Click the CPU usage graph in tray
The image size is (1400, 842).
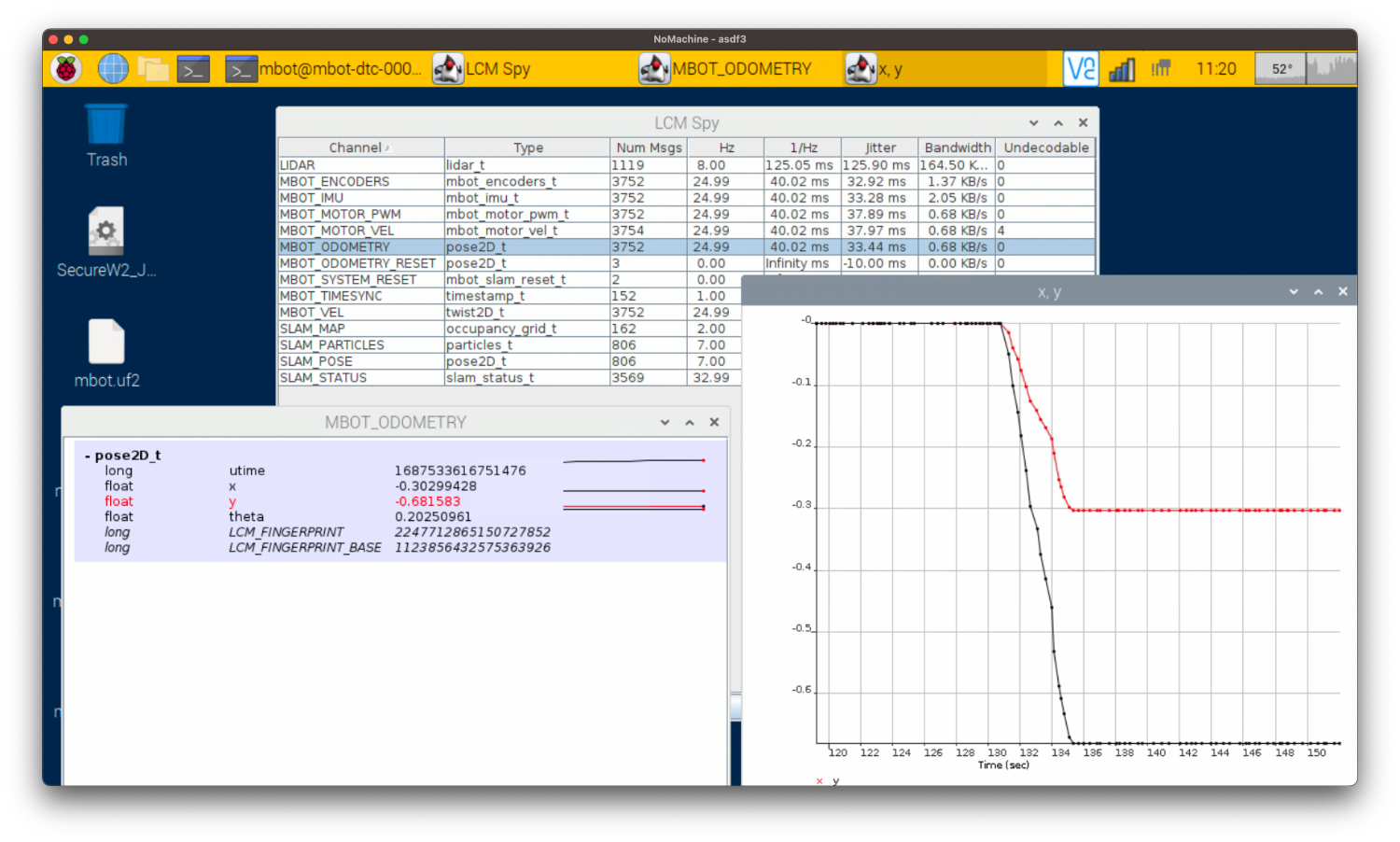pos(1331,69)
